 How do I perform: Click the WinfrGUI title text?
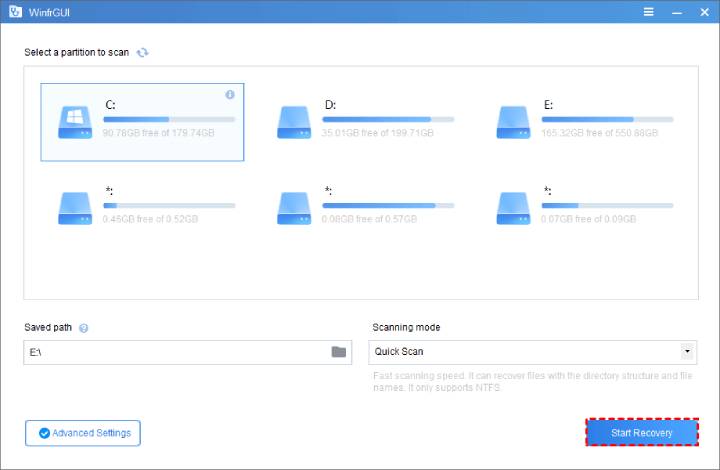(49, 12)
